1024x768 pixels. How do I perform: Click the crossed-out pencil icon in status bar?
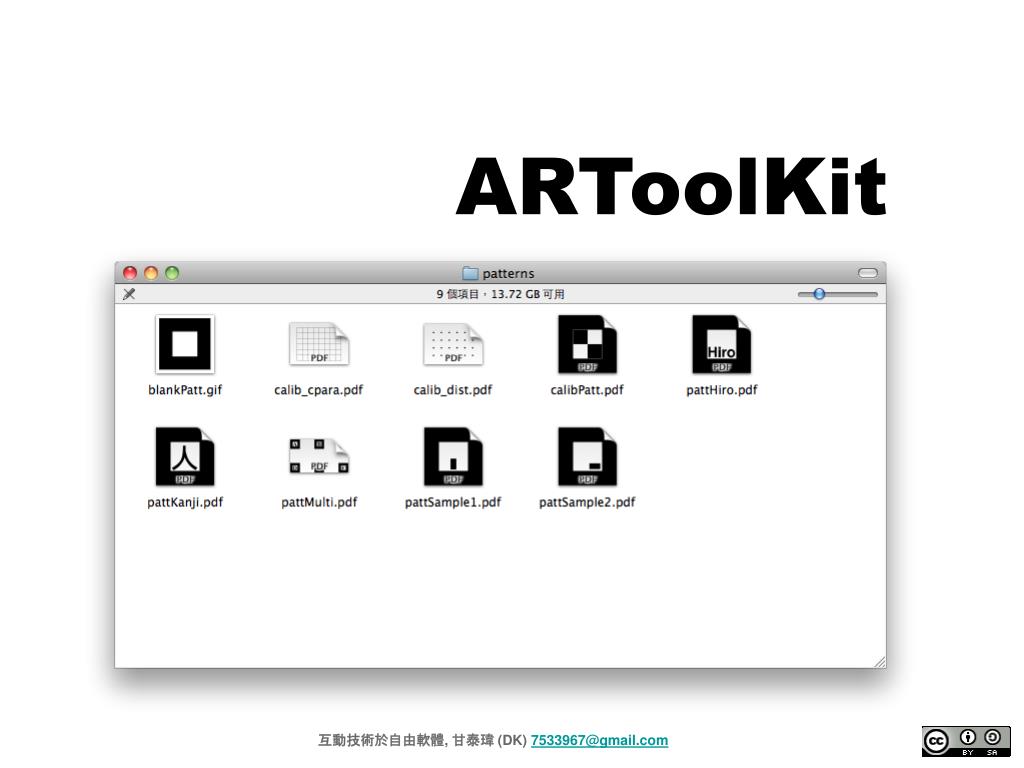[x=129, y=294]
